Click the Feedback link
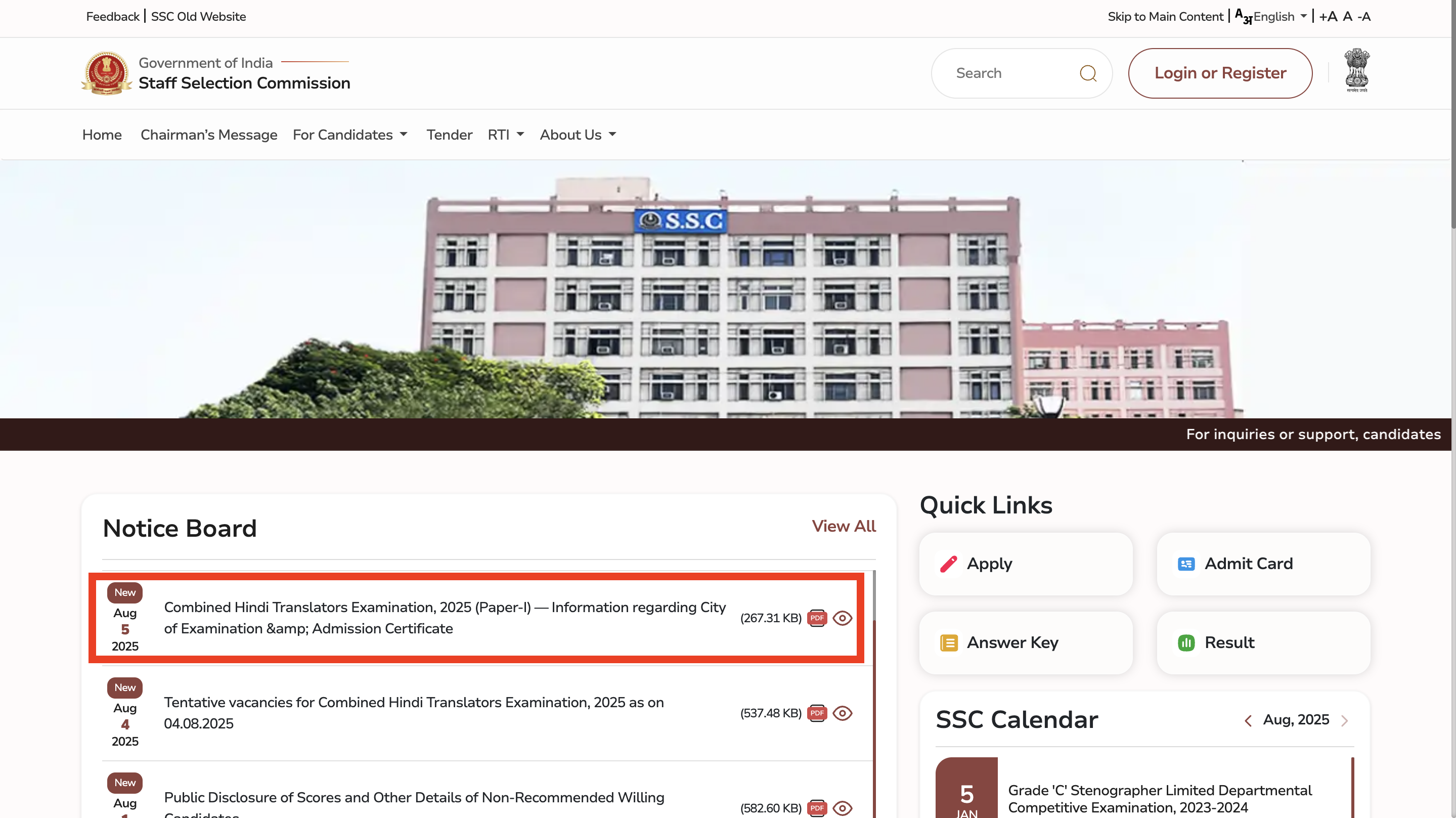The height and width of the screenshot is (818, 1456). [x=112, y=16]
